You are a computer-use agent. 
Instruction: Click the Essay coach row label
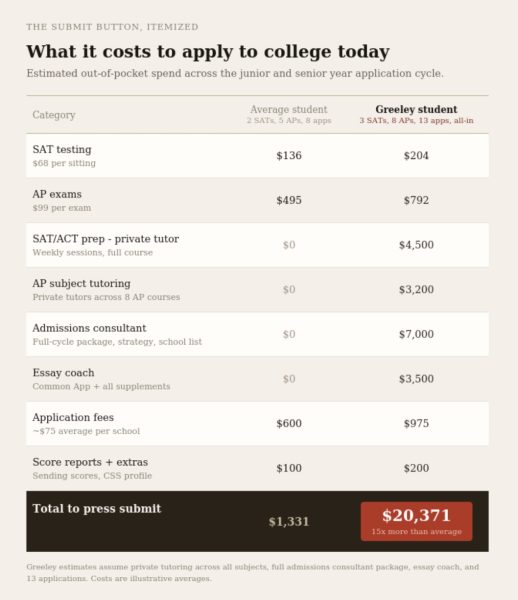pos(63,373)
